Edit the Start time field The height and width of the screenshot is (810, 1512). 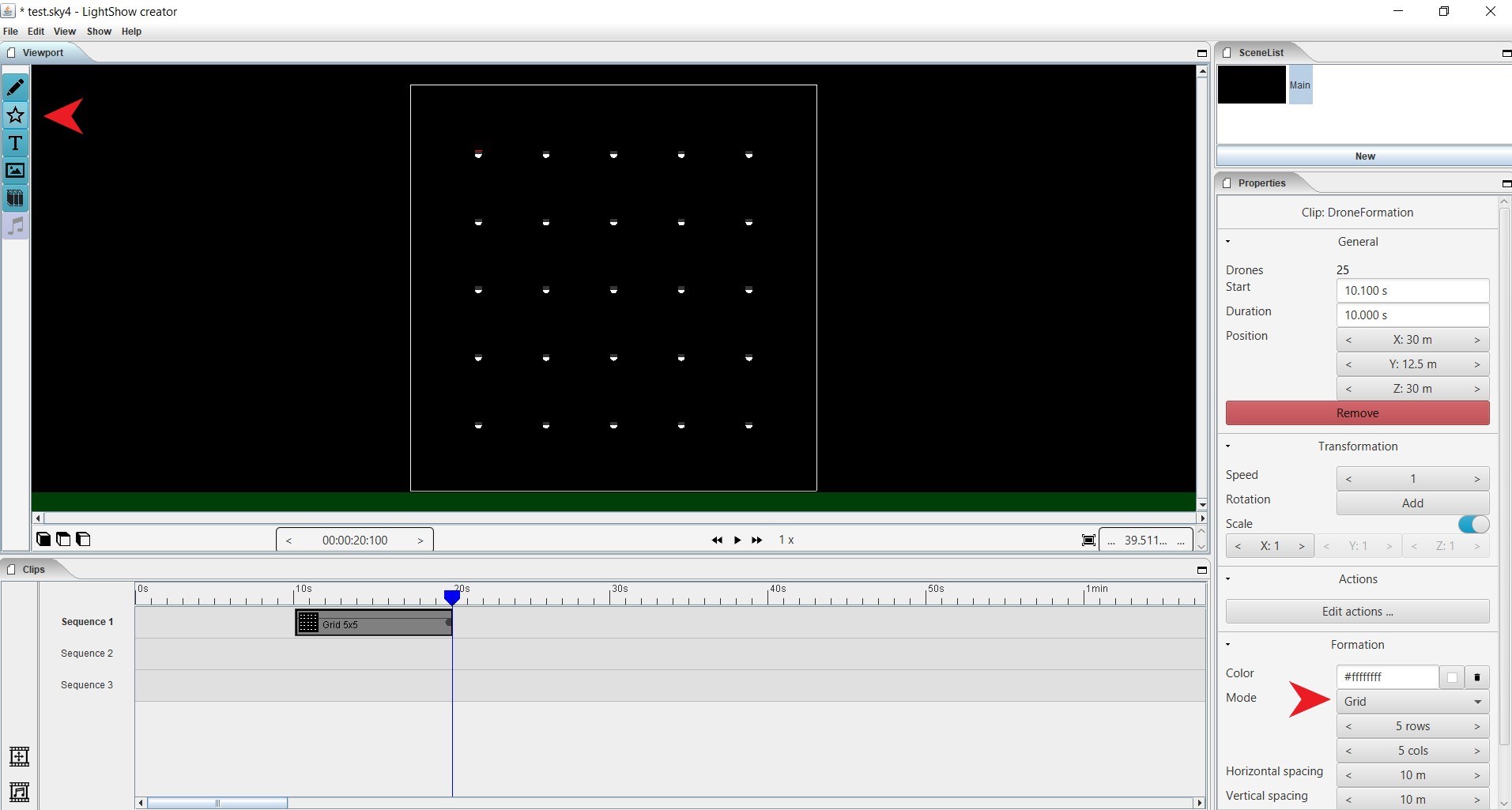tap(1412, 291)
